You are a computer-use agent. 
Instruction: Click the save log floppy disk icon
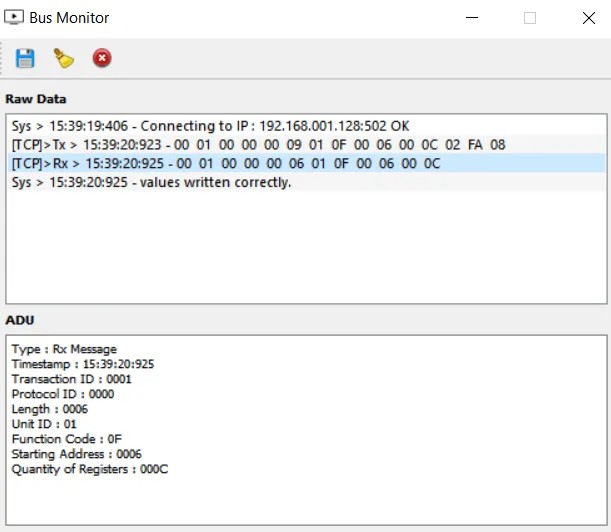click(25, 59)
